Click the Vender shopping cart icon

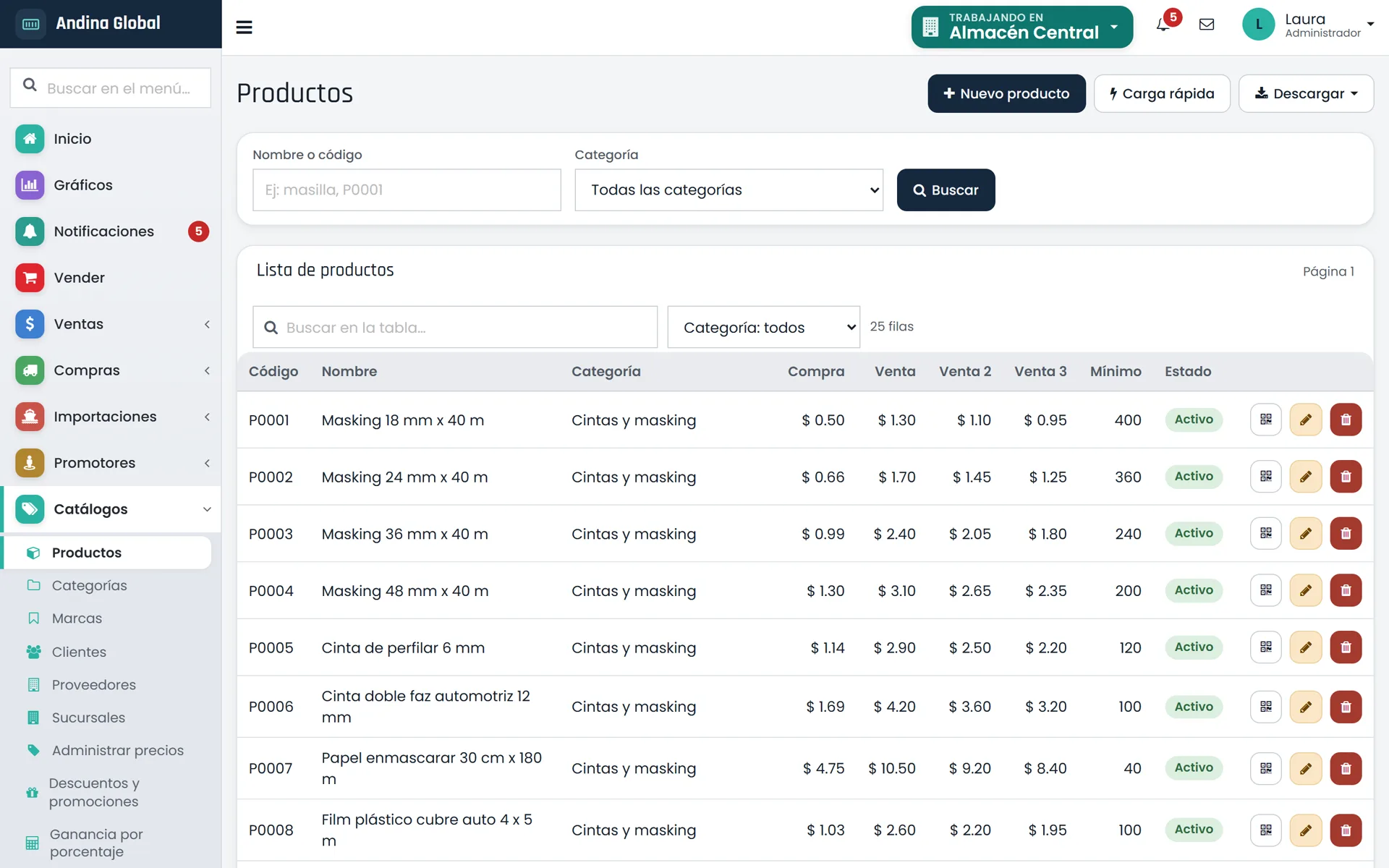point(30,278)
